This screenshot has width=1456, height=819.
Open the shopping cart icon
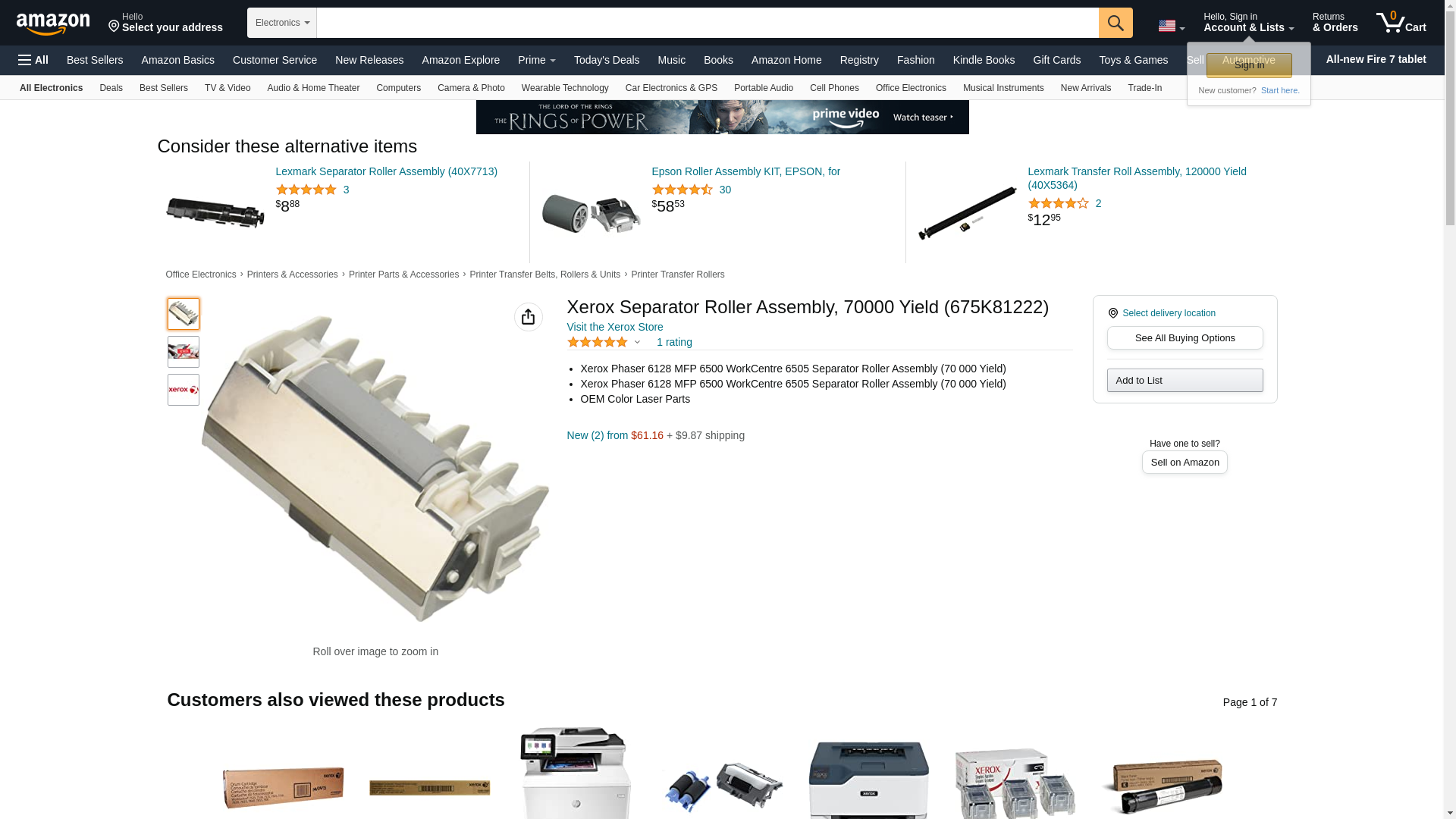(x=1401, y=22)
